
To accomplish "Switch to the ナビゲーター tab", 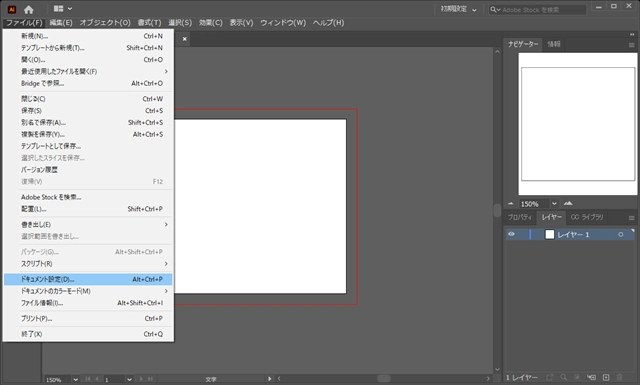I will (523, 44).
